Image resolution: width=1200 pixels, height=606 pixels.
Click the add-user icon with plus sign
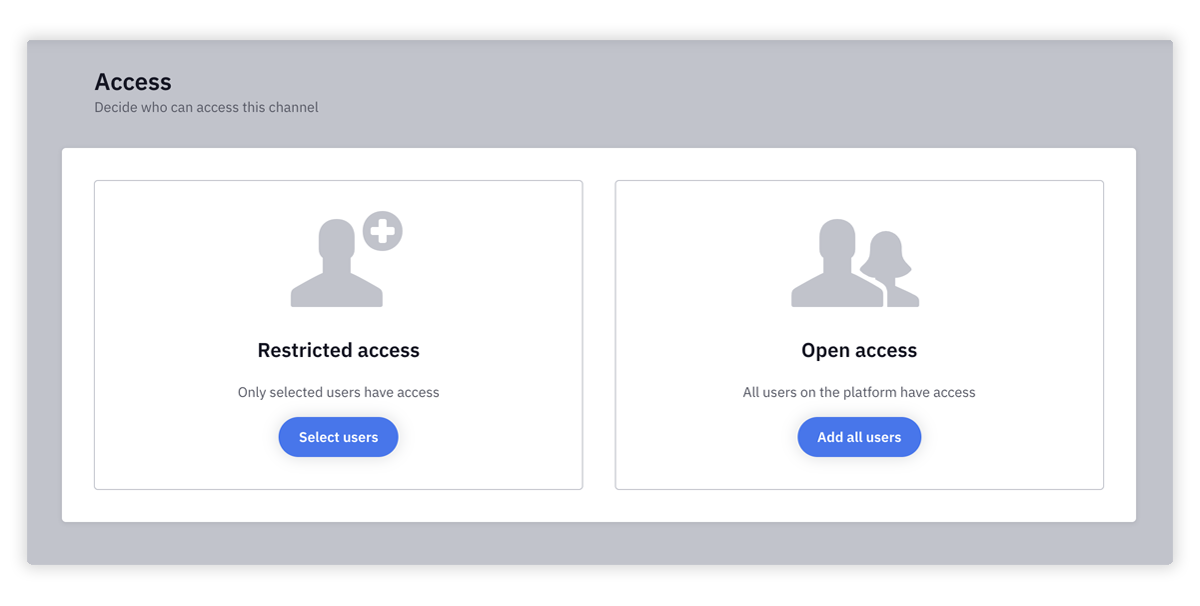[346, 259]
